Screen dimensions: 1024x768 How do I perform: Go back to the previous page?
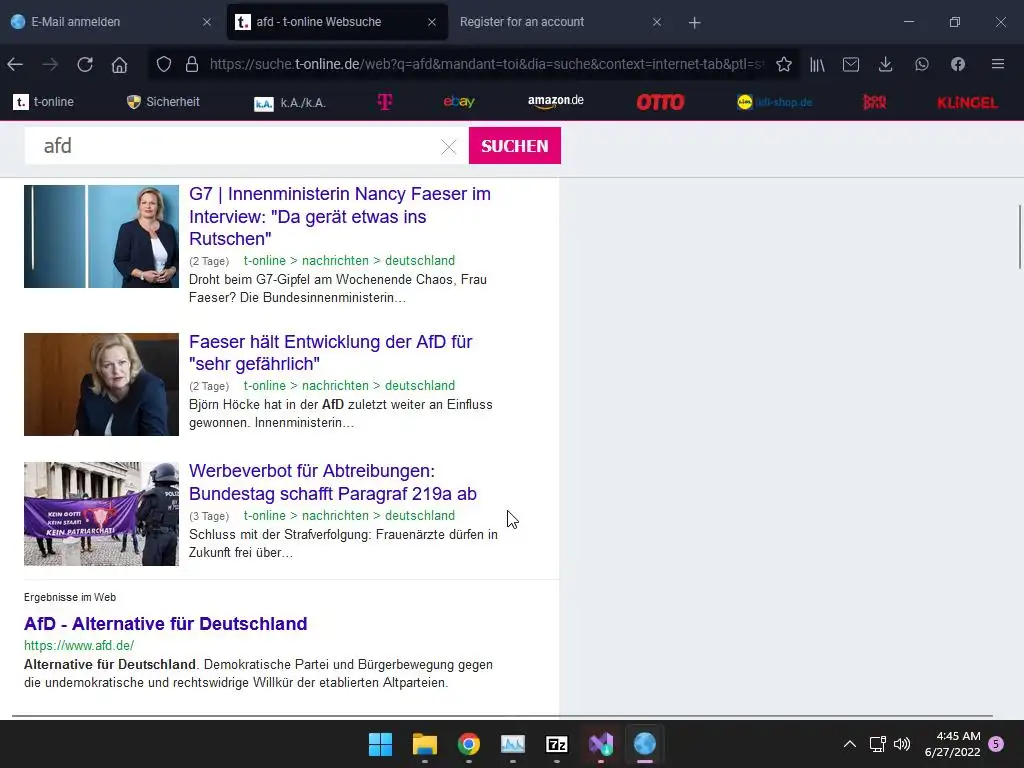15,64
